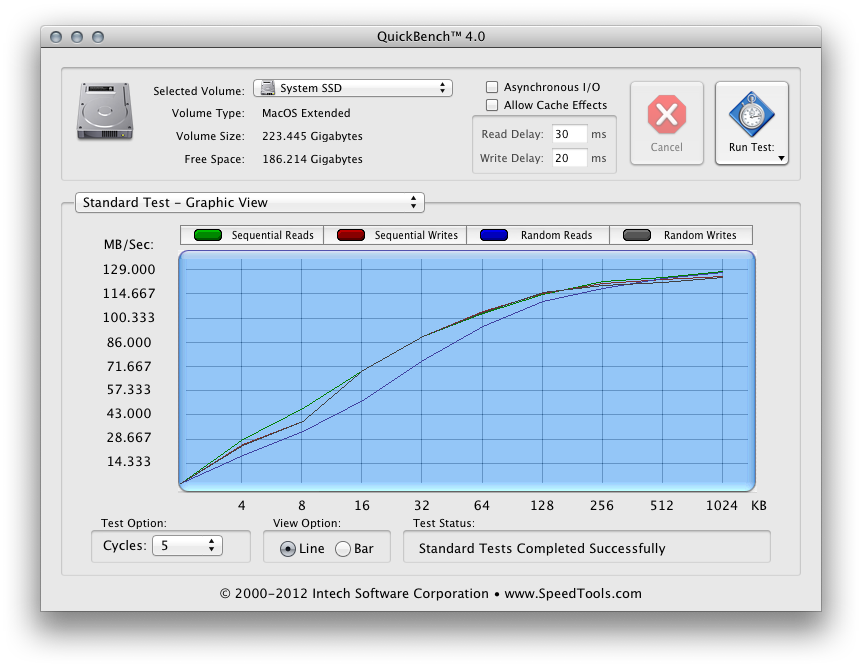Click the QuickBench 4.0 window title

tap(431, 36)
